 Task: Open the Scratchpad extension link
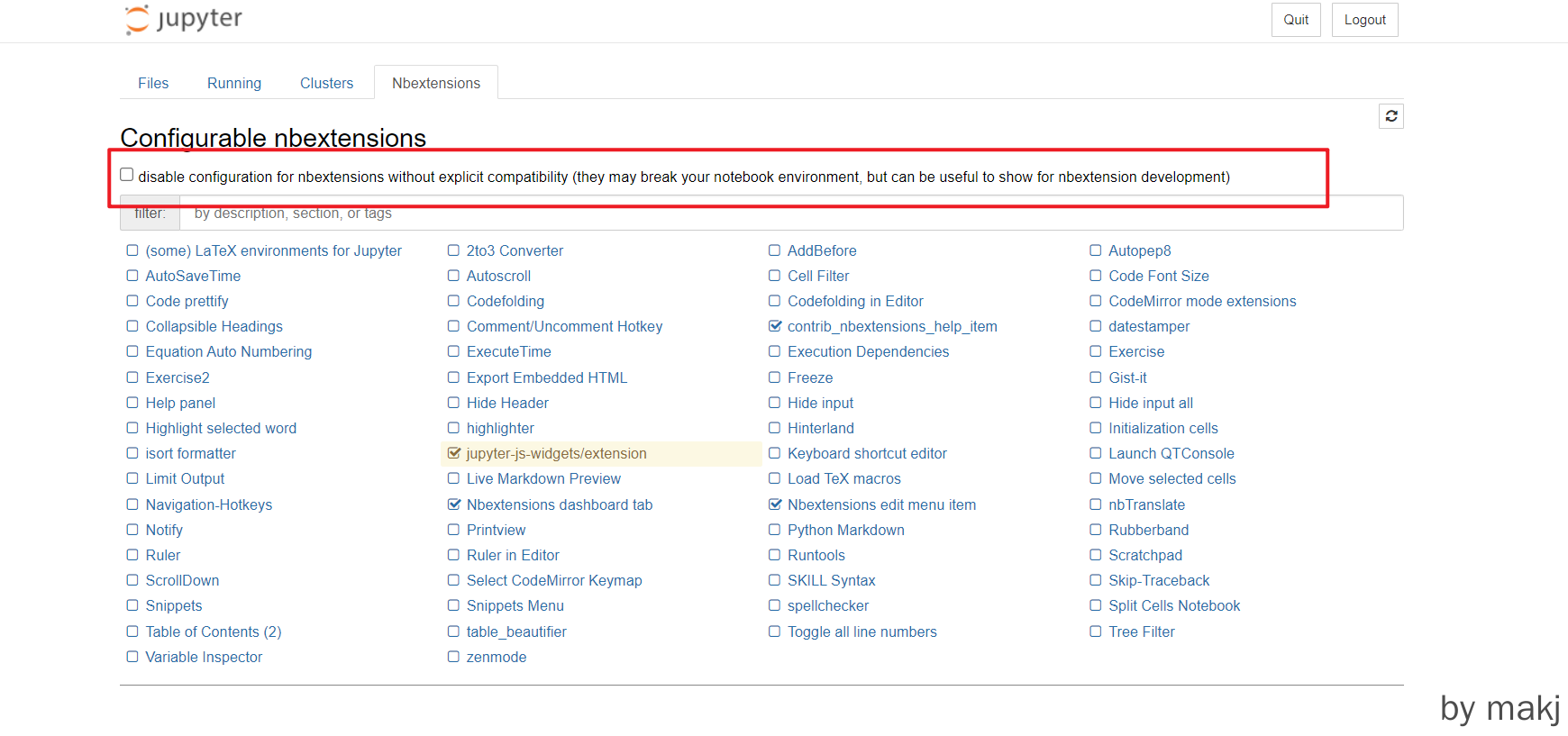coord(1145,555)
